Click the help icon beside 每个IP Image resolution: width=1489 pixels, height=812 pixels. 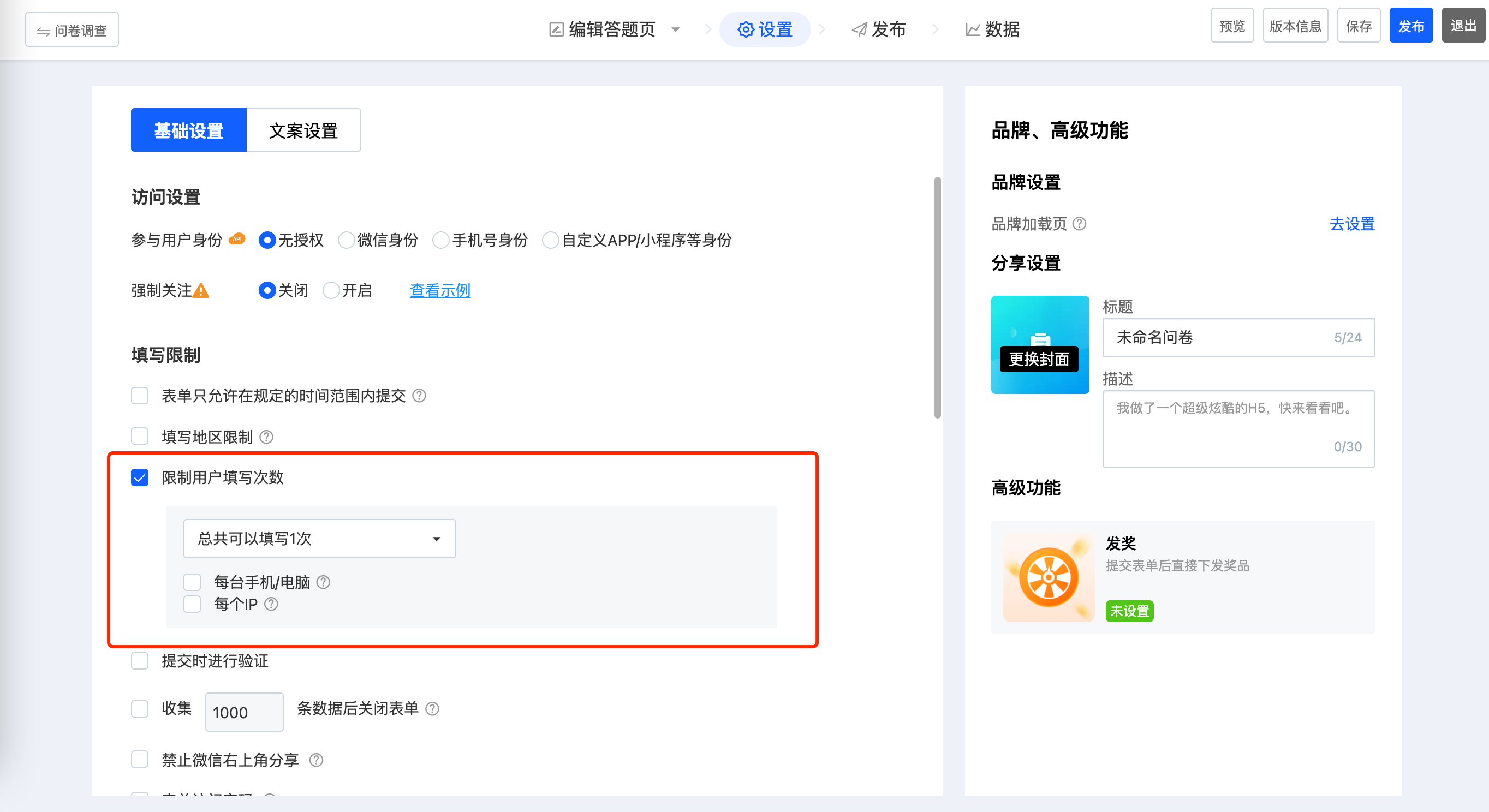[x=271, y=604]
